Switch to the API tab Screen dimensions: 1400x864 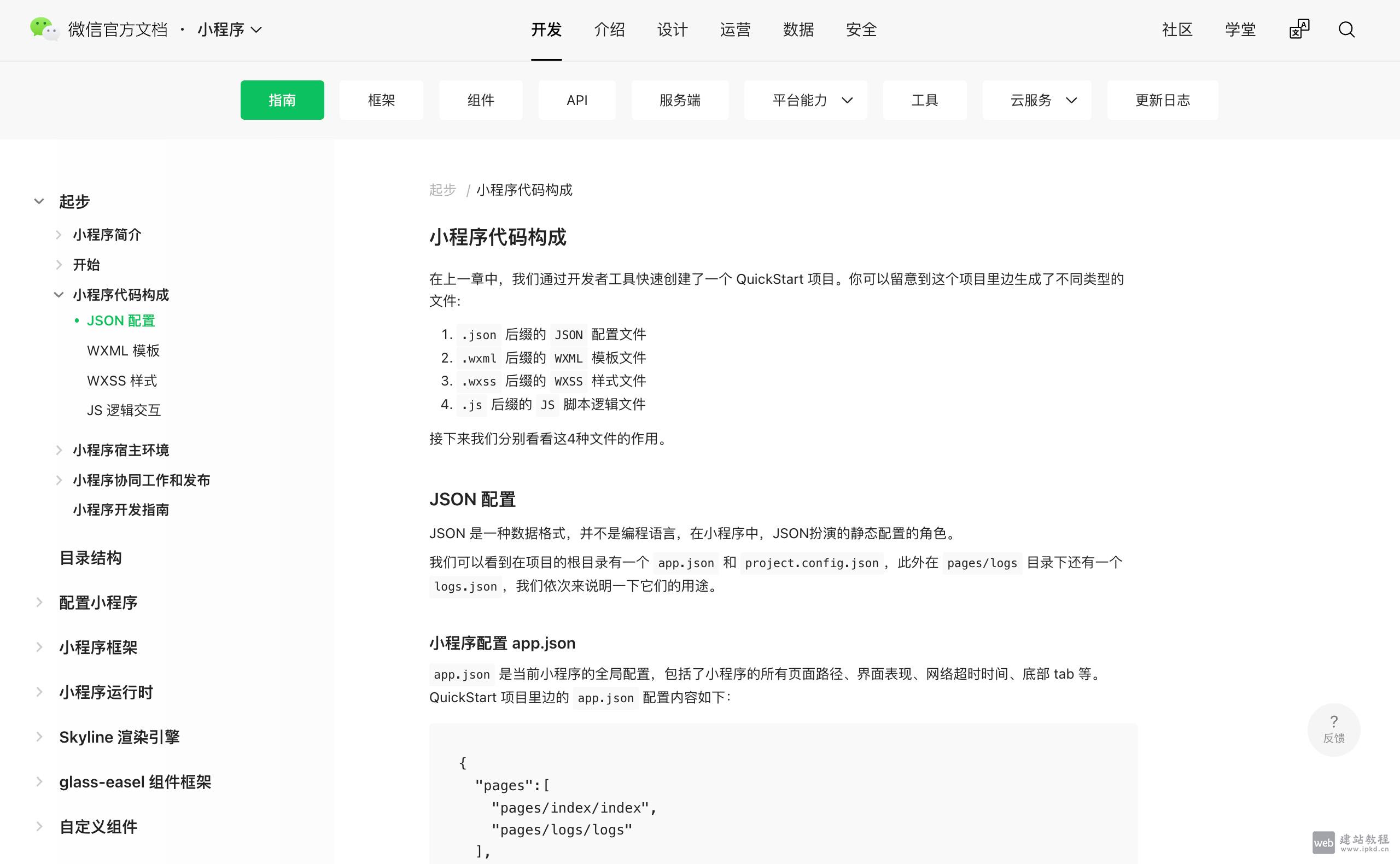[577, 100]
